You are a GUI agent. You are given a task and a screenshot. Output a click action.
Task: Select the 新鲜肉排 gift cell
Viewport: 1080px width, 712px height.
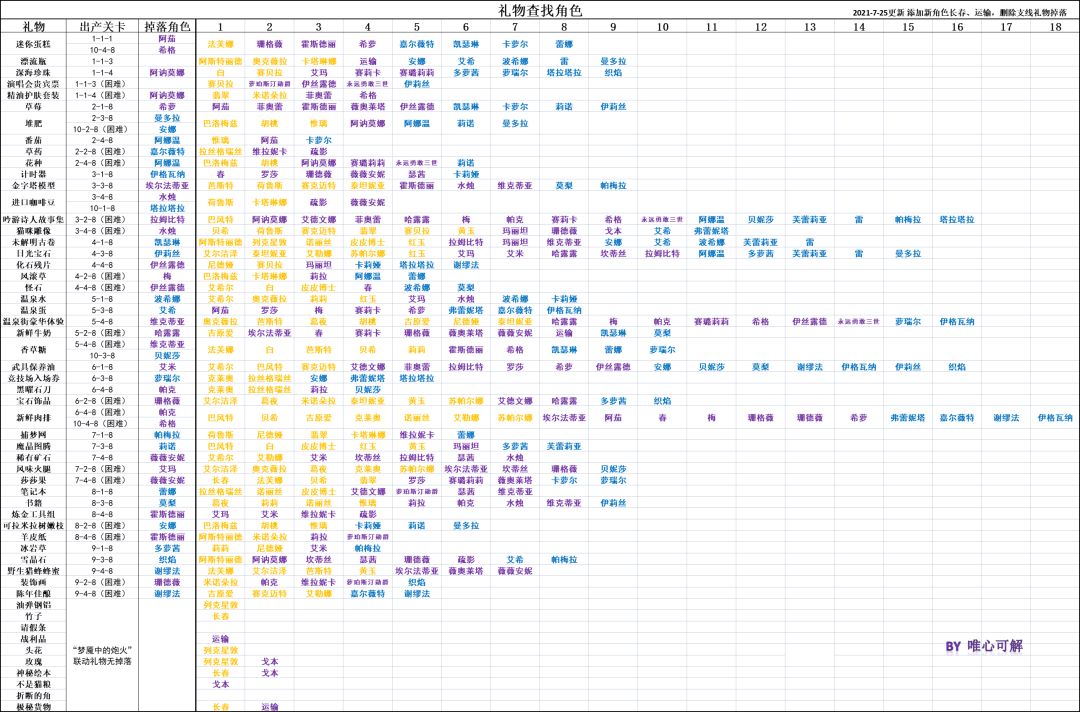[34, 418]
